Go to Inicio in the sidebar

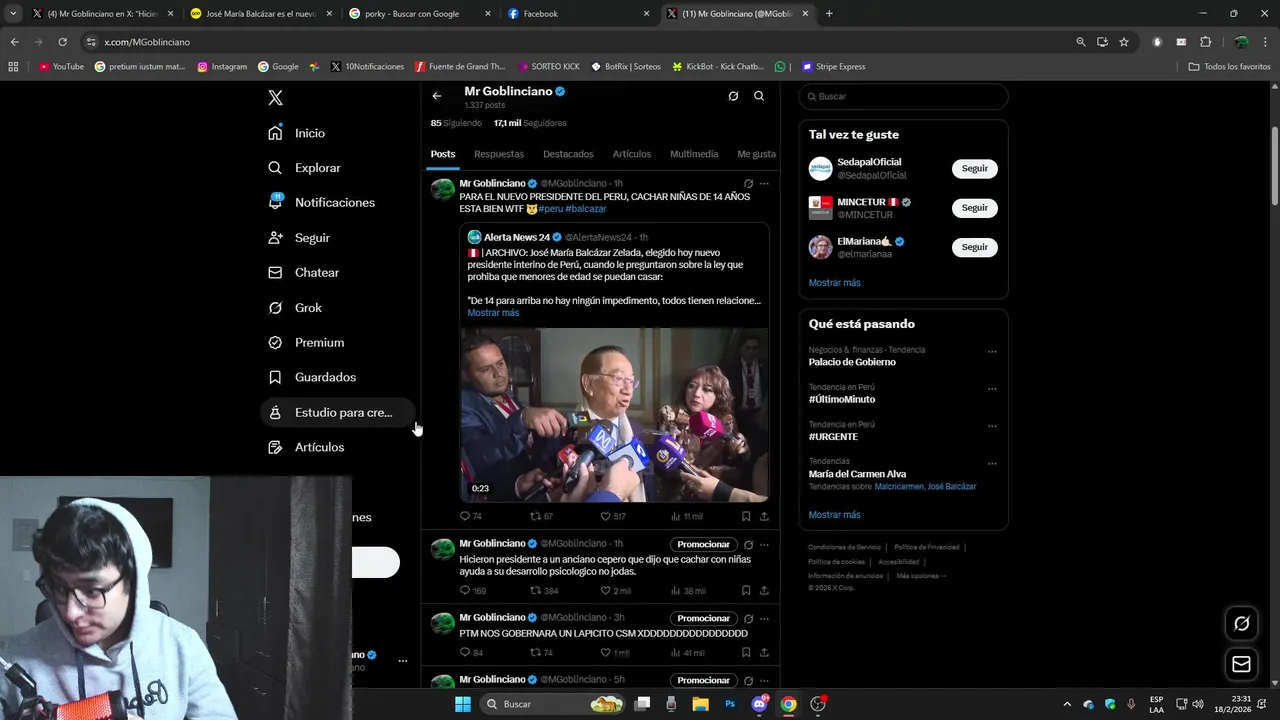click(x=296, y=133)
